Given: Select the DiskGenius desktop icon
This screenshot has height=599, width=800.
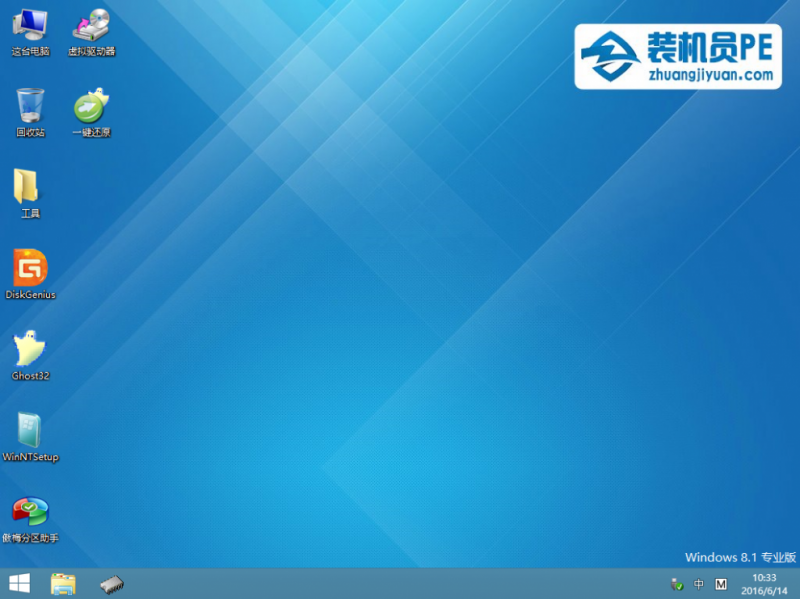Looking at the screenshot, I should pos(30,272).
